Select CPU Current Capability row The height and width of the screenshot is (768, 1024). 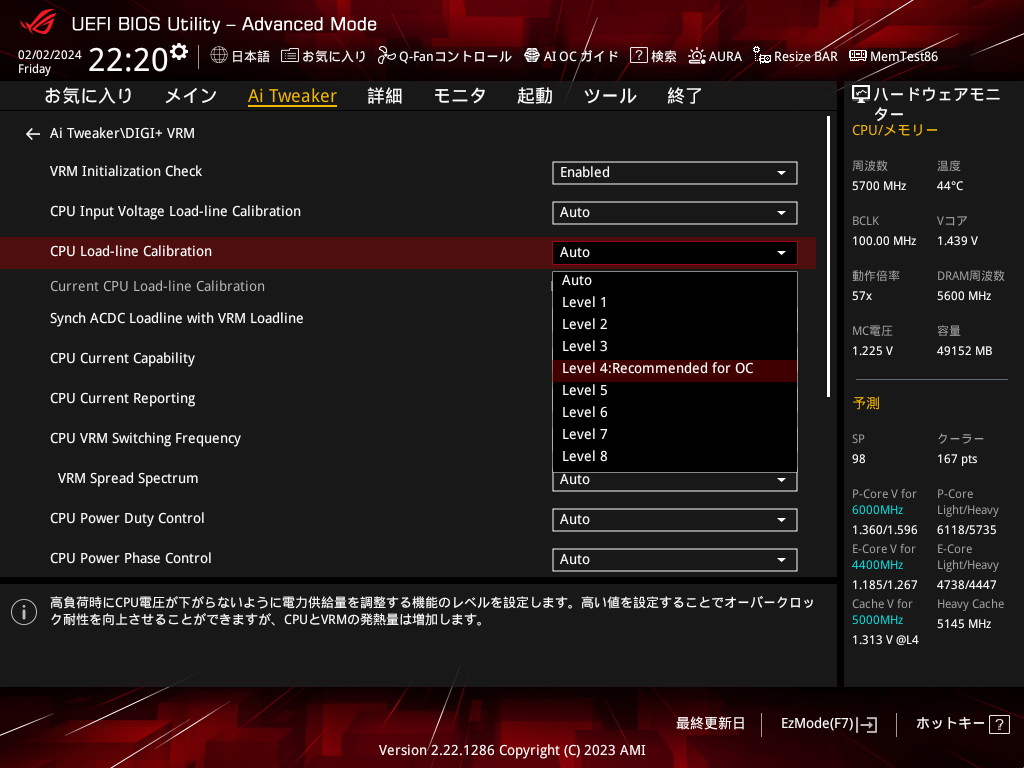(x=122, y=359)
